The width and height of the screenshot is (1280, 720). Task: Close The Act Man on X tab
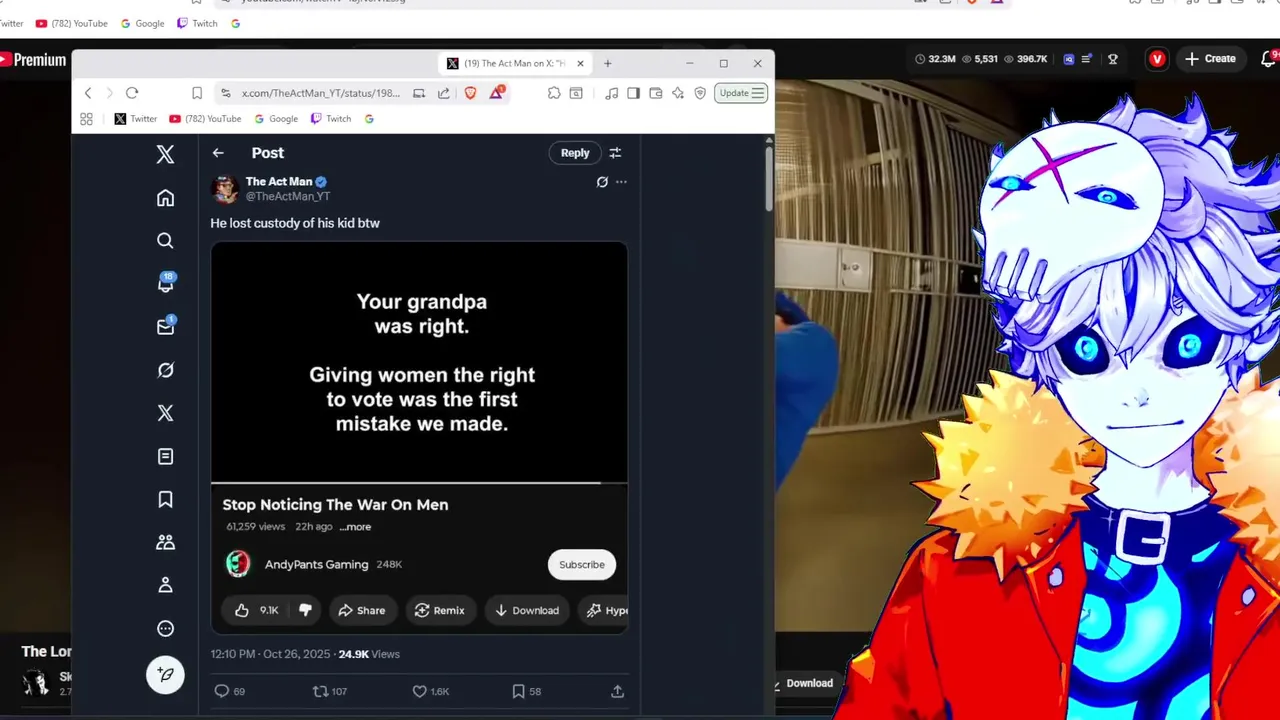coord(580,63)
